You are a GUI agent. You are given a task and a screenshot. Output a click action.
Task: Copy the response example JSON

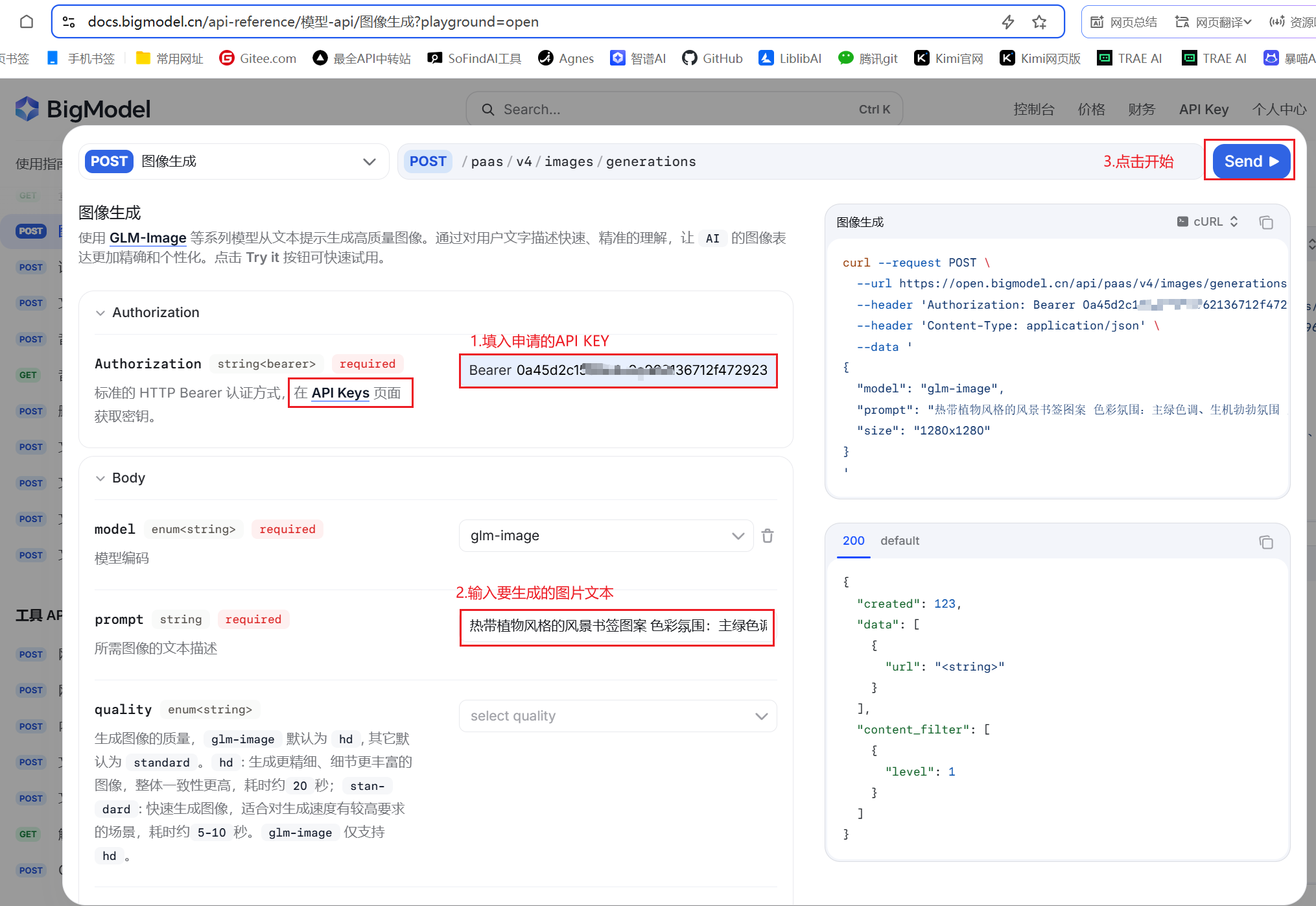(x=1266, y=542)
